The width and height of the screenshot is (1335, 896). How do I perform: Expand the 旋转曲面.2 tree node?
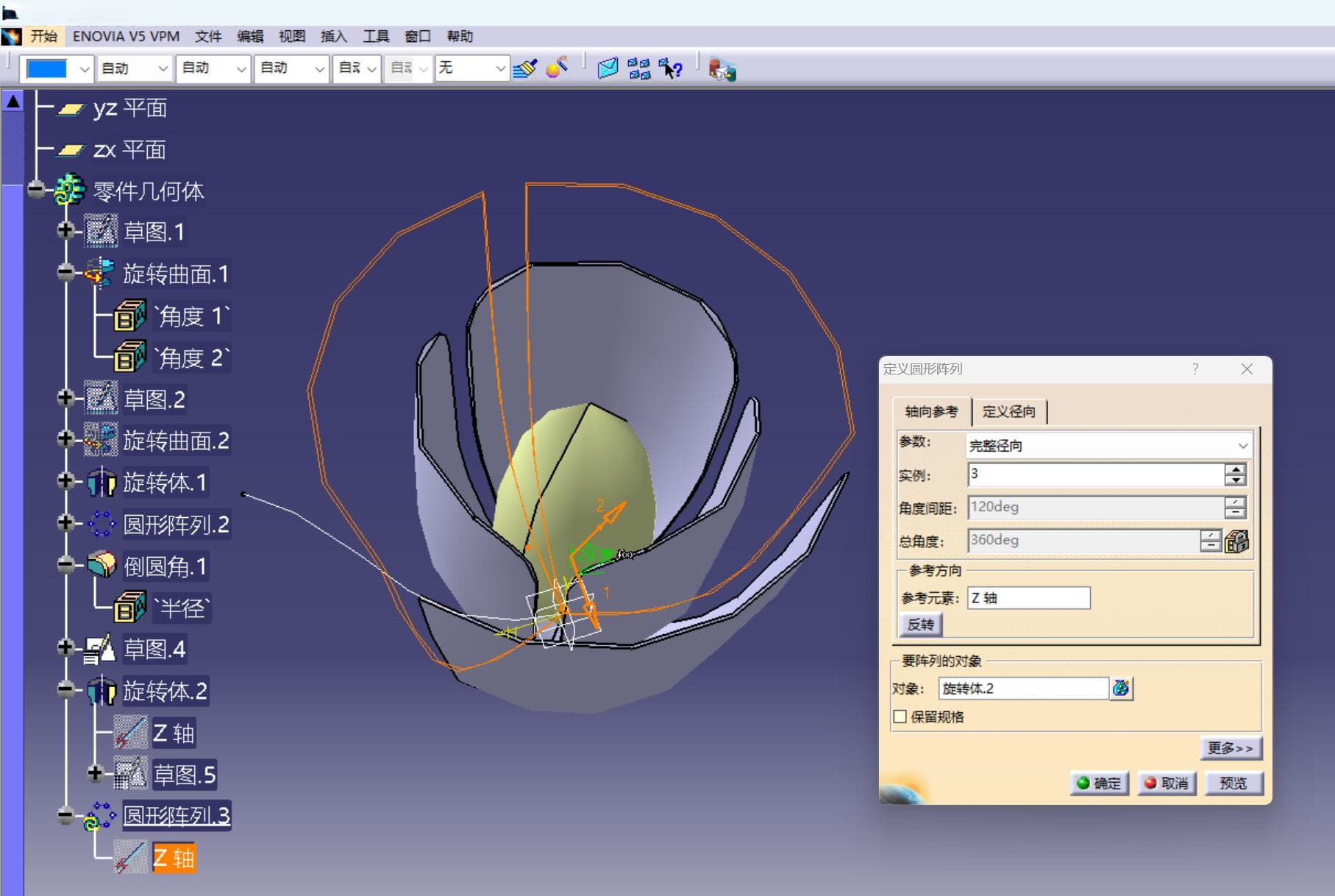pos(65,439)
